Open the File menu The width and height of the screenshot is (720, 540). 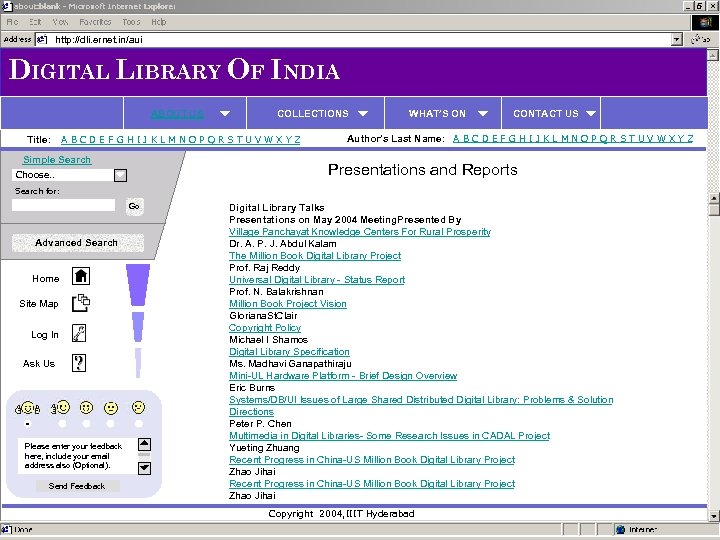click(12, 22)
